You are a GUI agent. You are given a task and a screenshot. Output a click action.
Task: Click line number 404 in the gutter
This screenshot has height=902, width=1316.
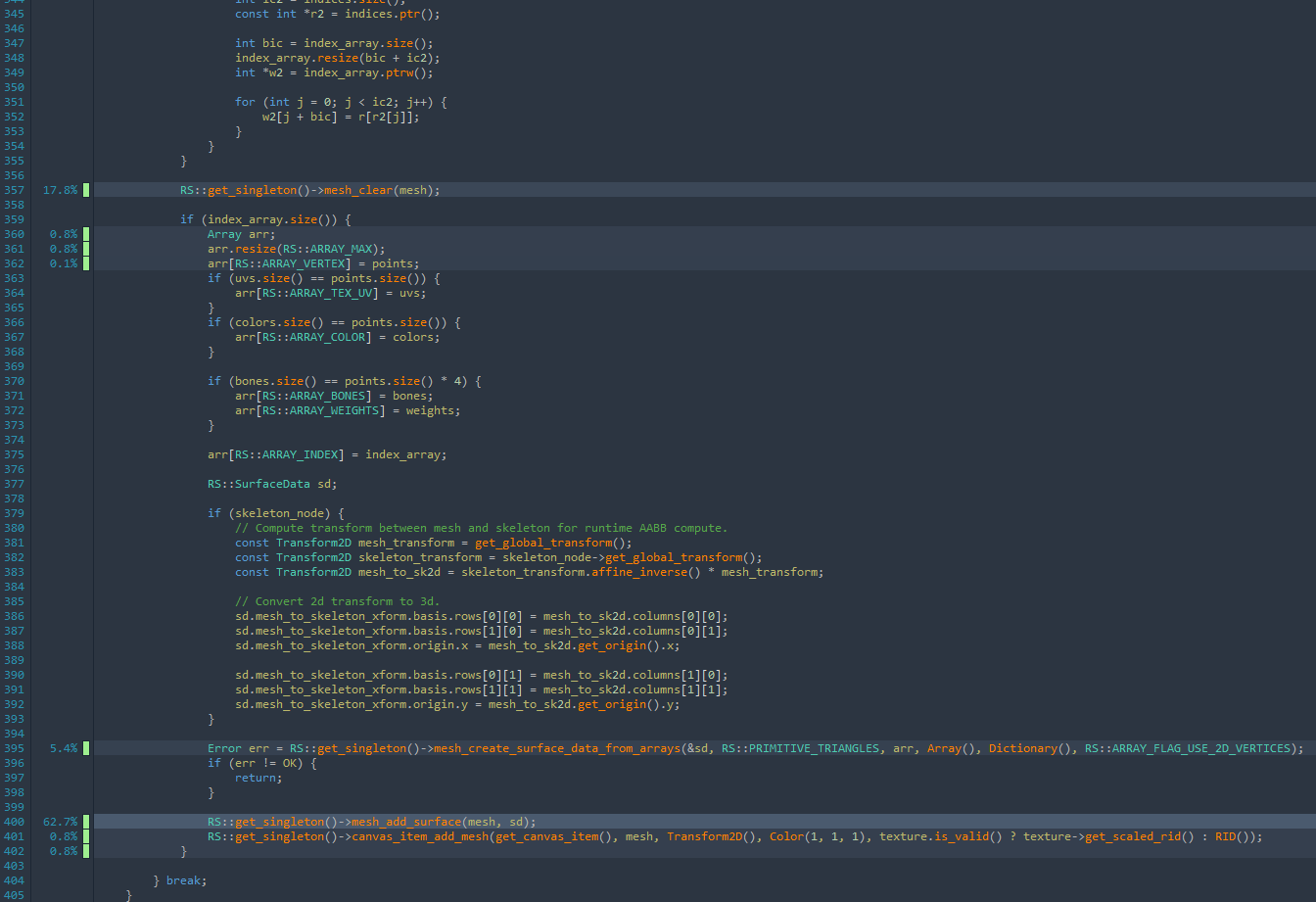(x=14, y=880)
